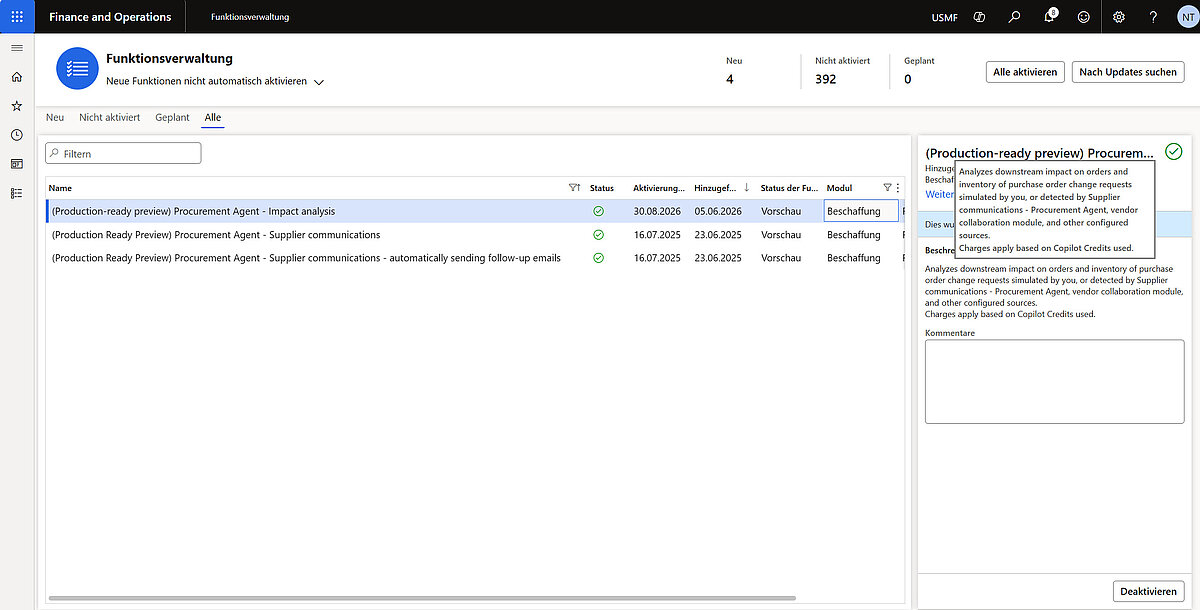Click Aktivierung column header
Screen dimensions: 1200x610
tap(659, 188)
